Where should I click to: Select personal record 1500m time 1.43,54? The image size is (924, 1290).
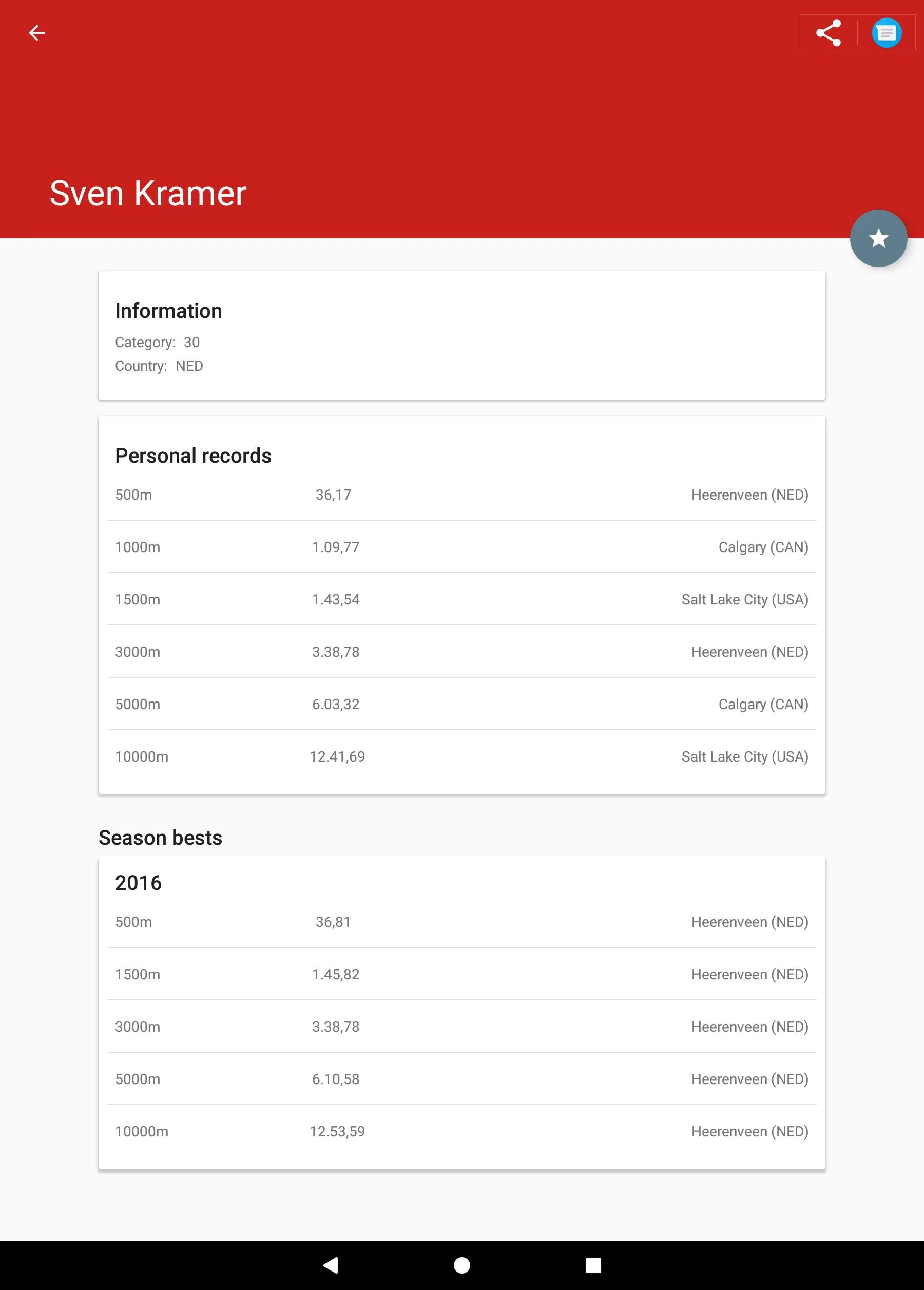pyautogui.click(x=336, y=599)
